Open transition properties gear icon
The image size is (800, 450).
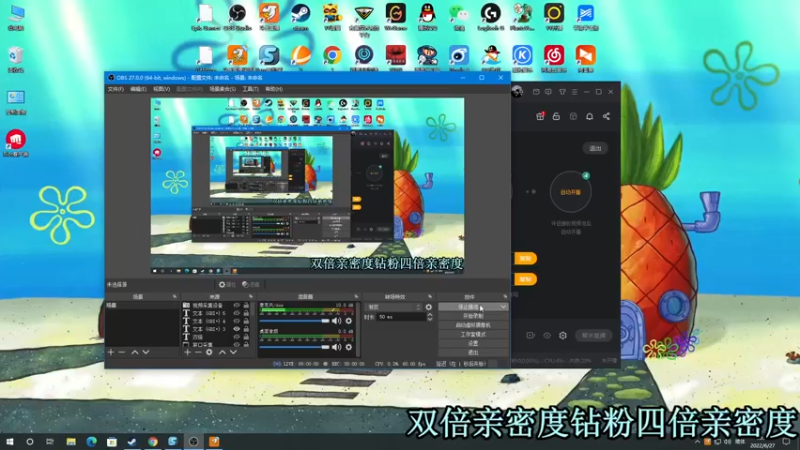click(x=429, y=307)
